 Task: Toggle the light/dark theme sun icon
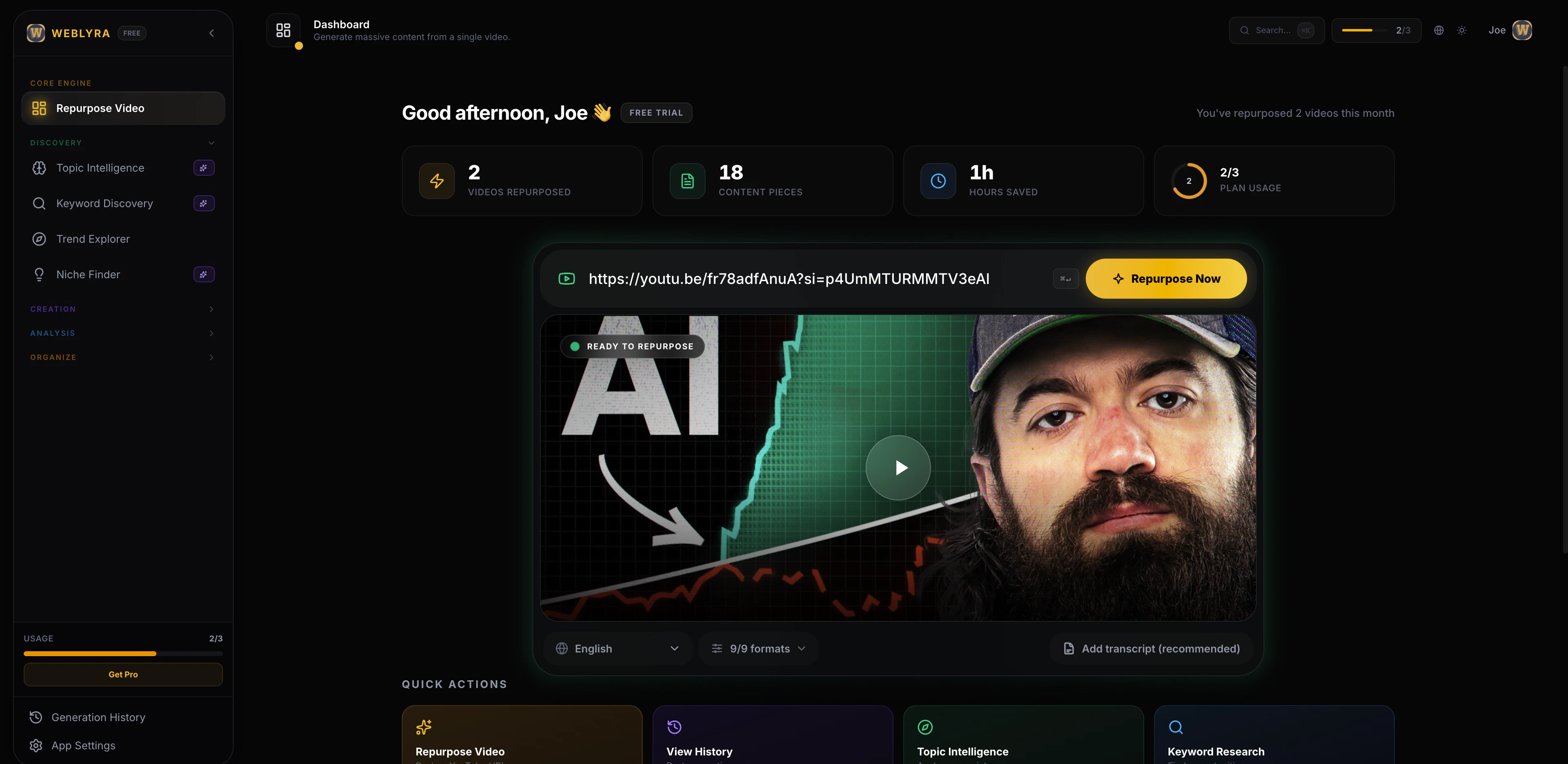1461,31
